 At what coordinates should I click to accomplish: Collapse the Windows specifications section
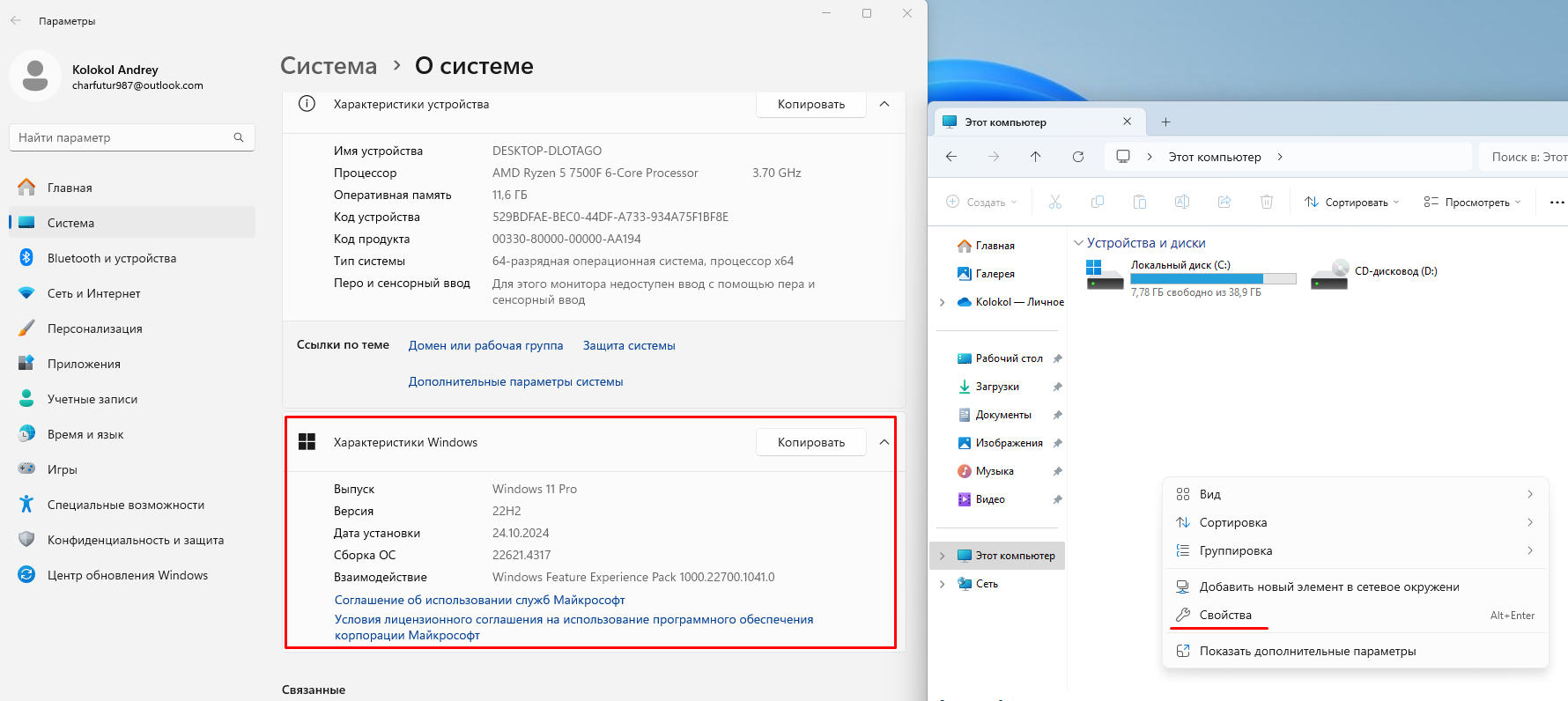point(884,442)
